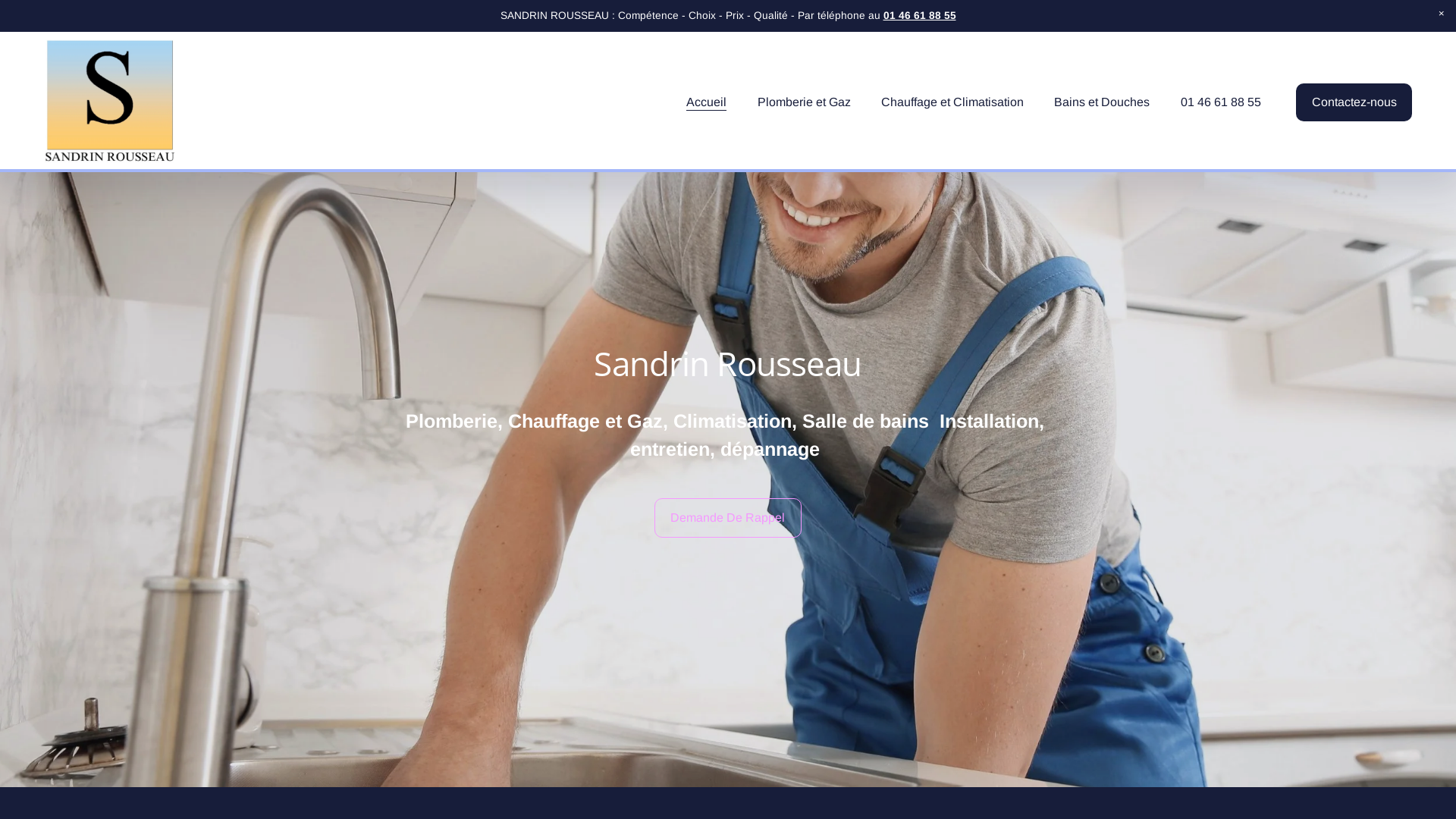Select Bains et Douches in navigation
1456x819 pixels.
[x=1101, y=102]
